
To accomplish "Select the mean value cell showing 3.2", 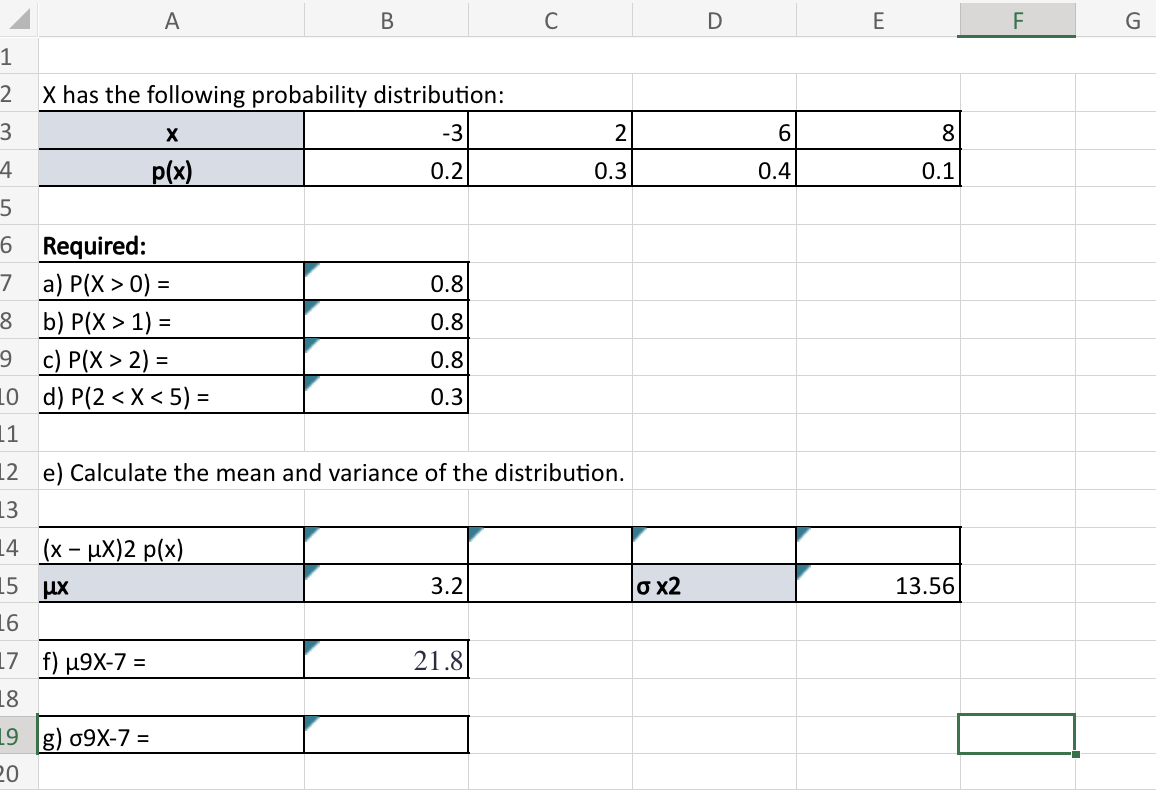I will (x=386, y=584).
